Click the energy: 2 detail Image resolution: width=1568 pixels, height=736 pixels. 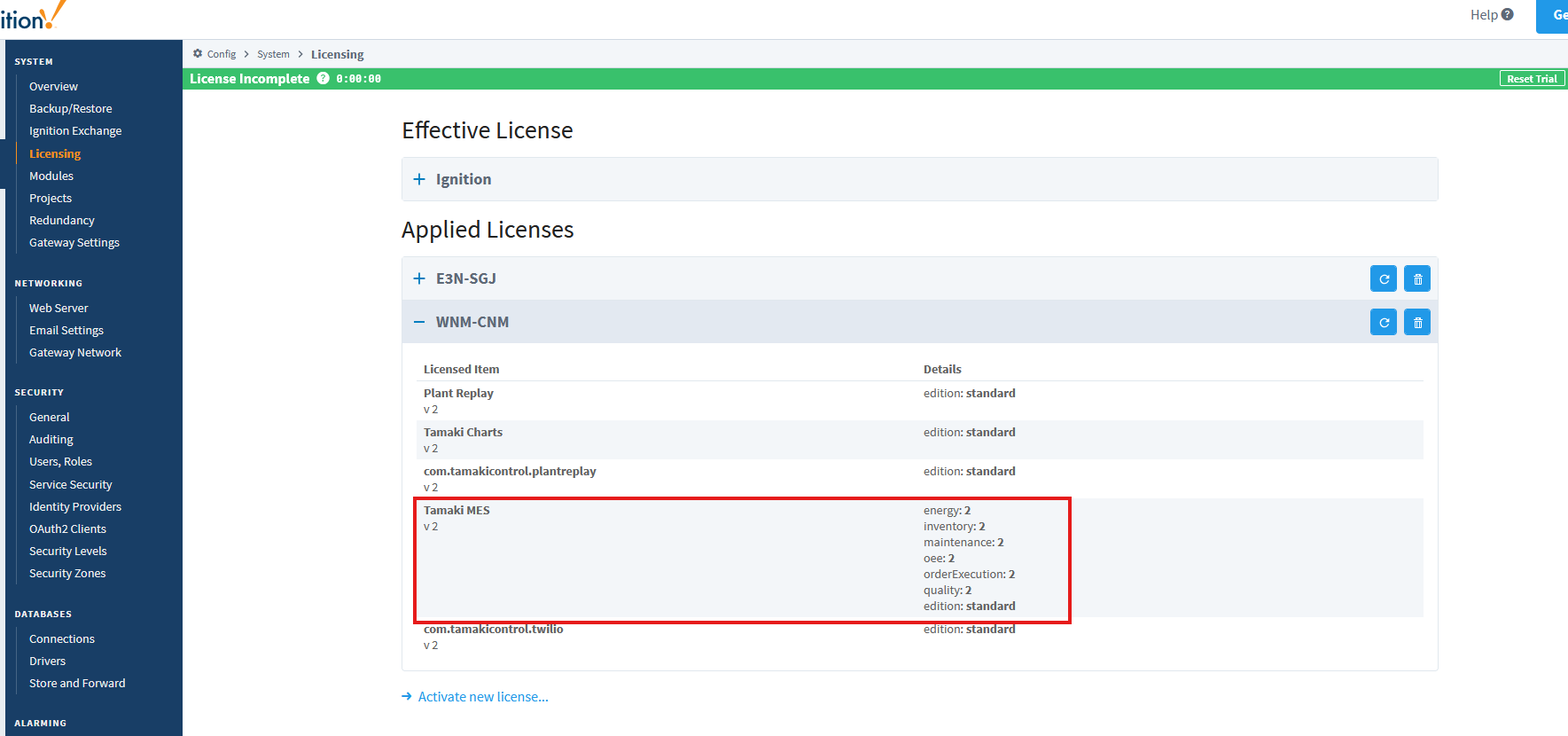pyautogui.click(x=947, y=510)
